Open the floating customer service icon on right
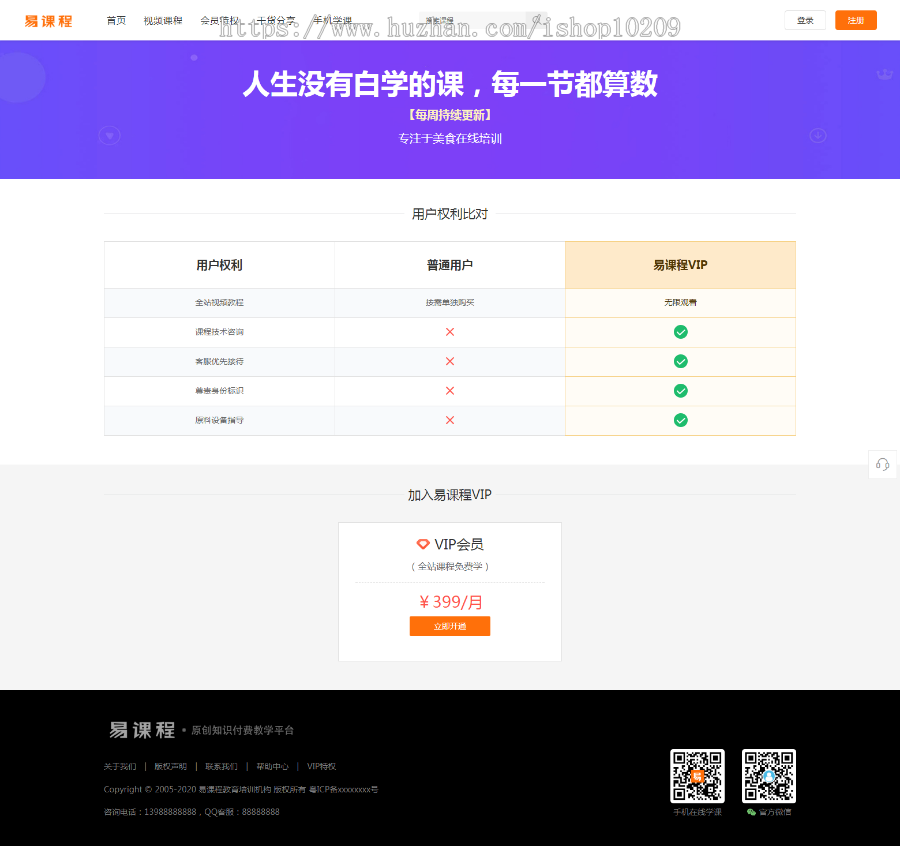 881,464
